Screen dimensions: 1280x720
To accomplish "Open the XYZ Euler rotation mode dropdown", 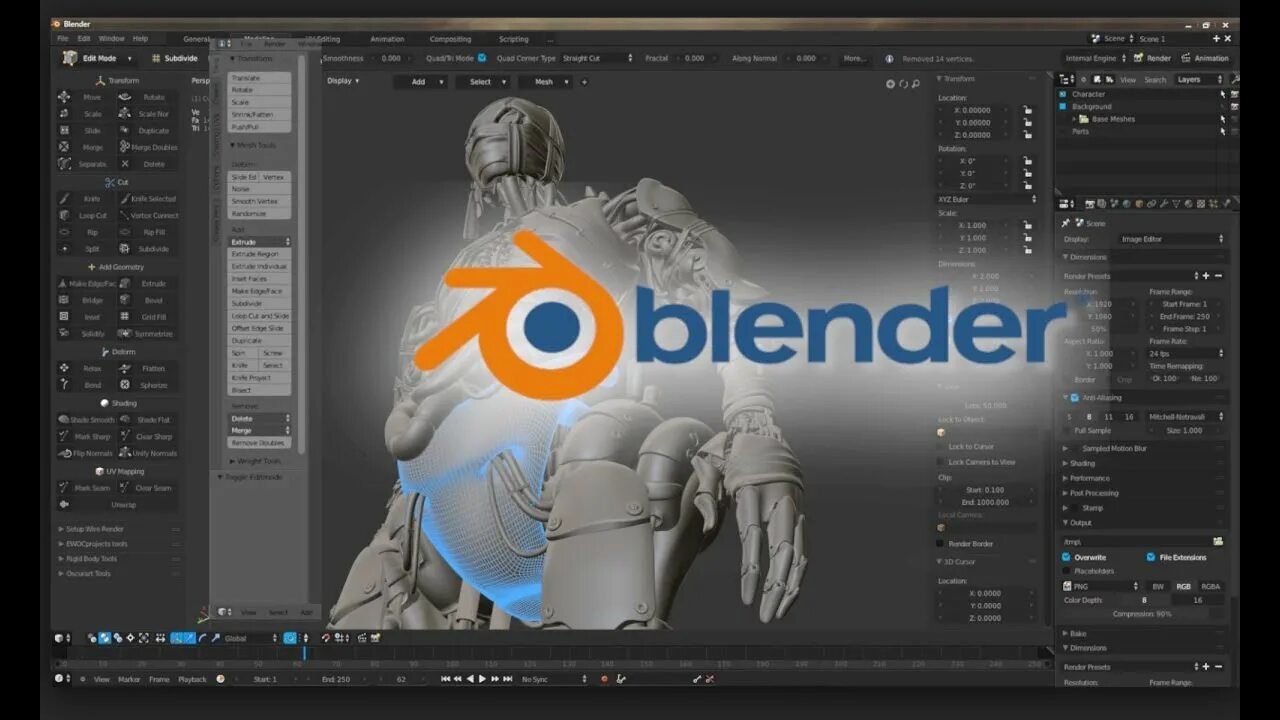I will point(987,199).
